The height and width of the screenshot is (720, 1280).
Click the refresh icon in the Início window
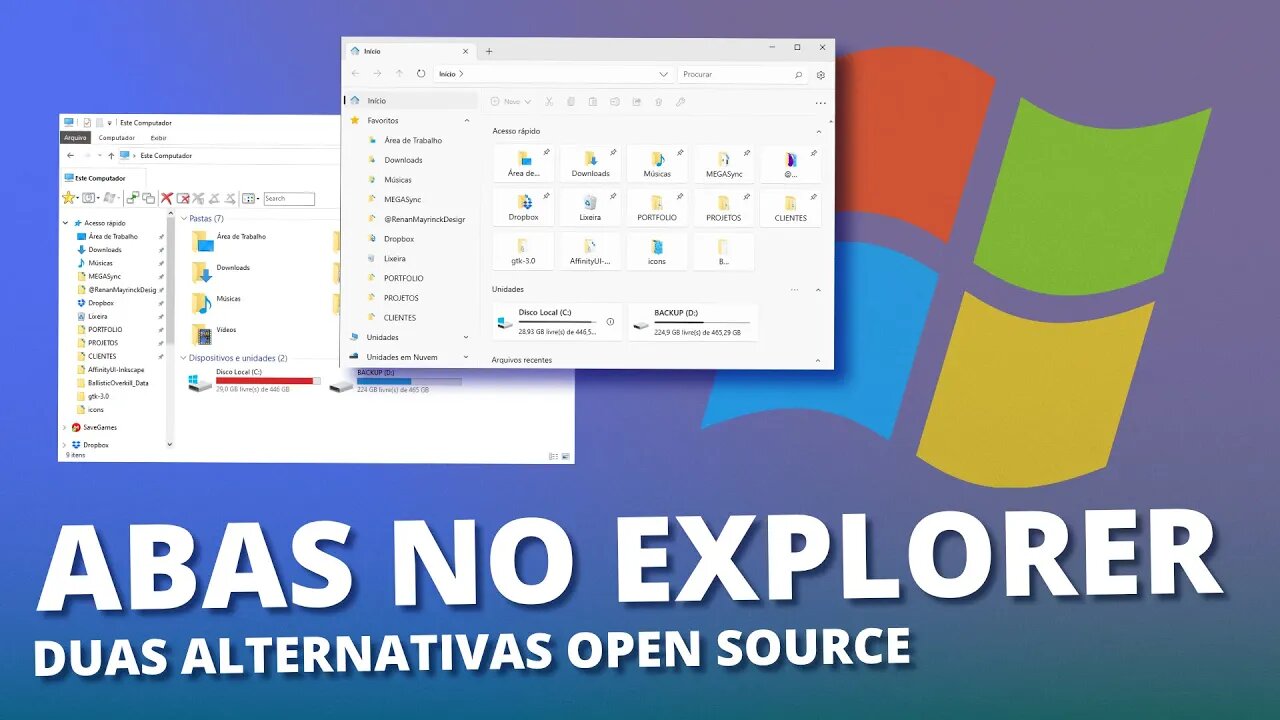[421, 74]
